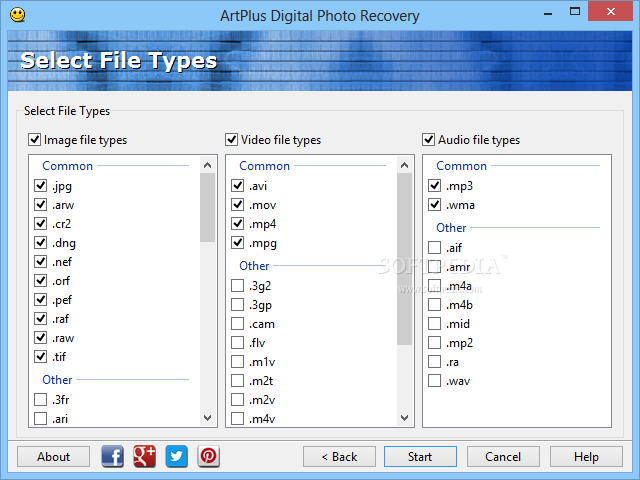This screenshot has height=480, width=640.
Task: Uncheck the .mov video type
Action: 238,204
